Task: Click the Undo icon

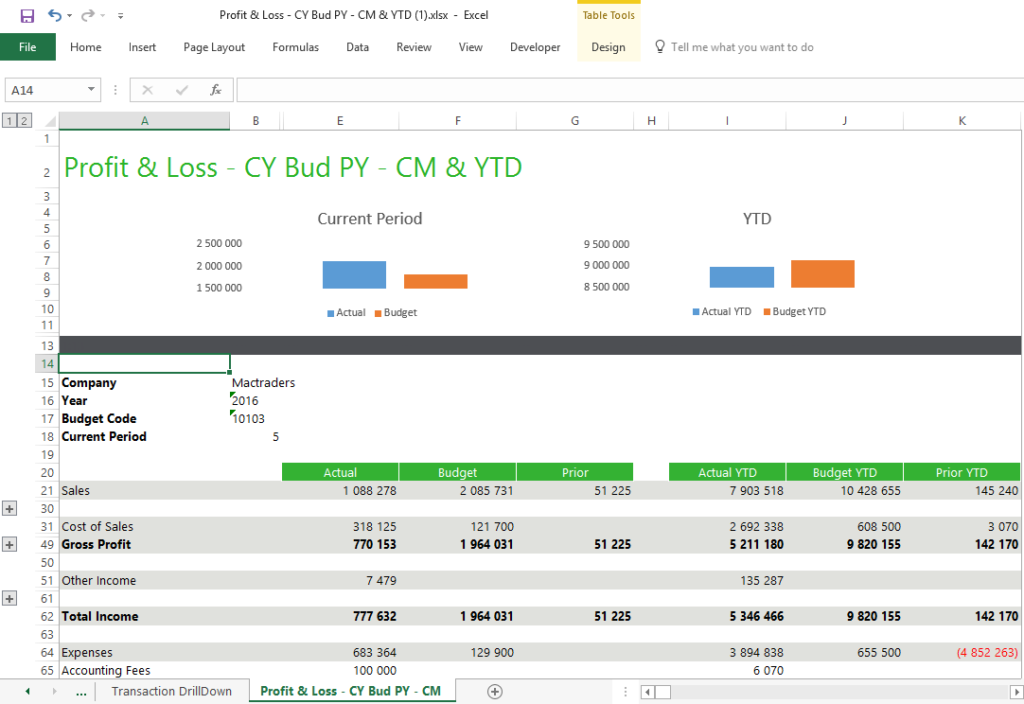Action: tap(55, 15)
